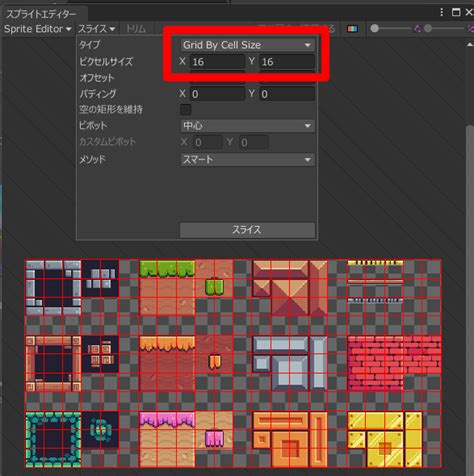
Task: Select the small green bush sprite
Action: pyautogui.click(x=214, y=287)
